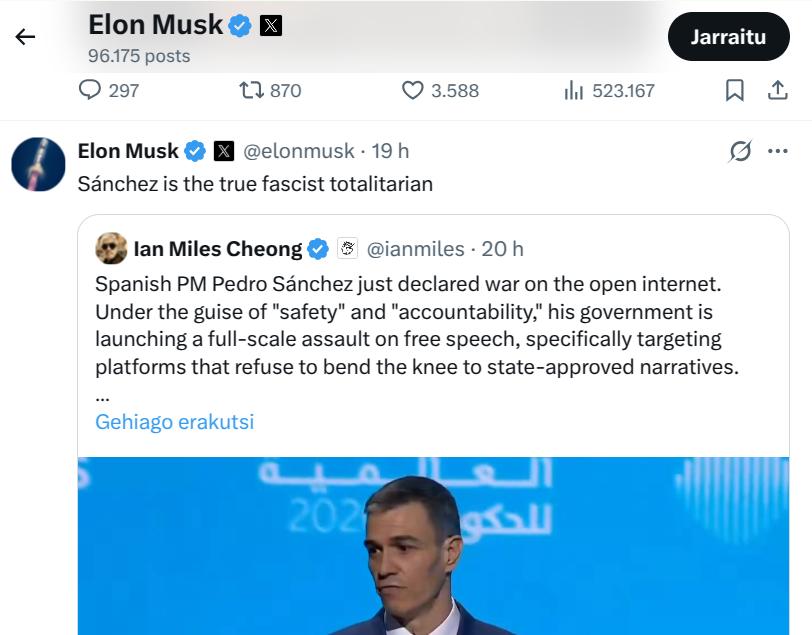Click the Jarraitu follow button
Viewport: 812px width, 635px height.
pyautogui.click(x=728, y=38)
